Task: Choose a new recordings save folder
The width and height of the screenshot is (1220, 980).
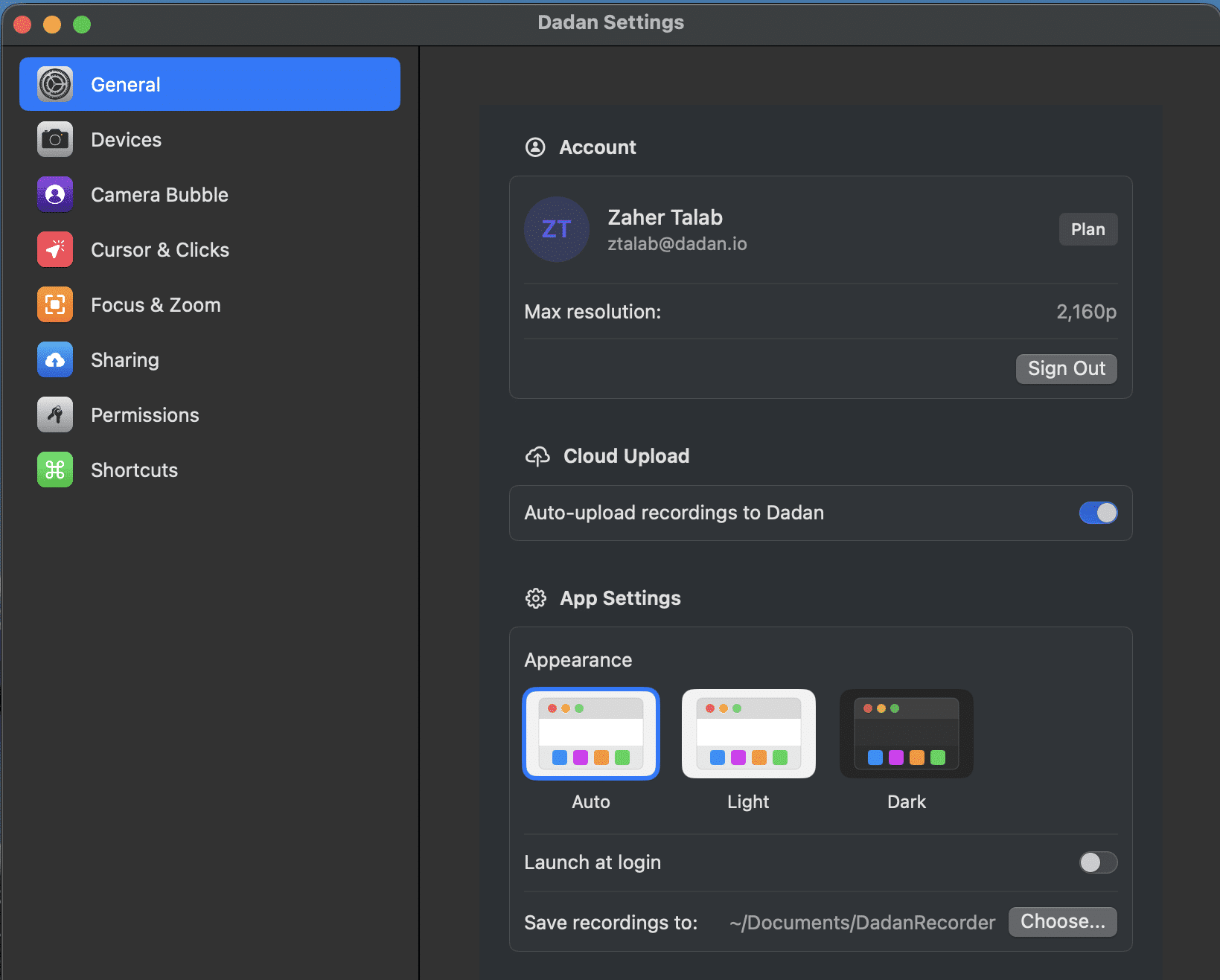Action: [1061, 922]
